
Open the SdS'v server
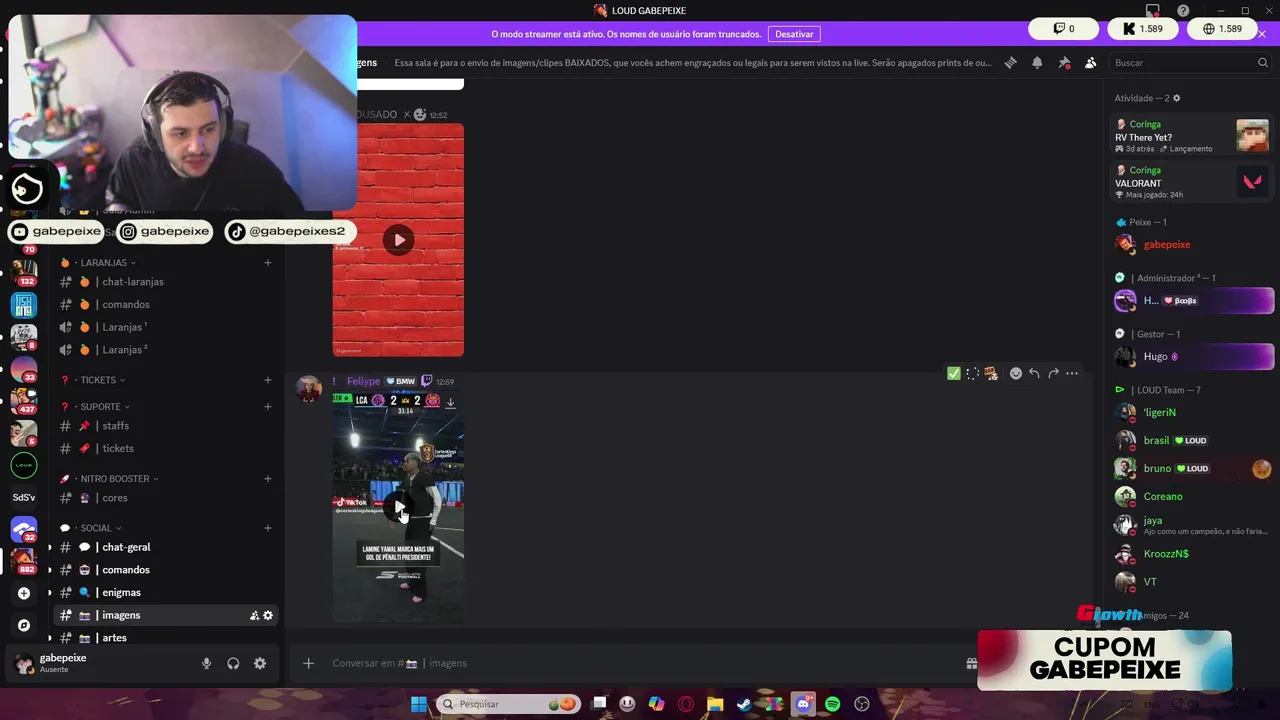pos(24,497)
